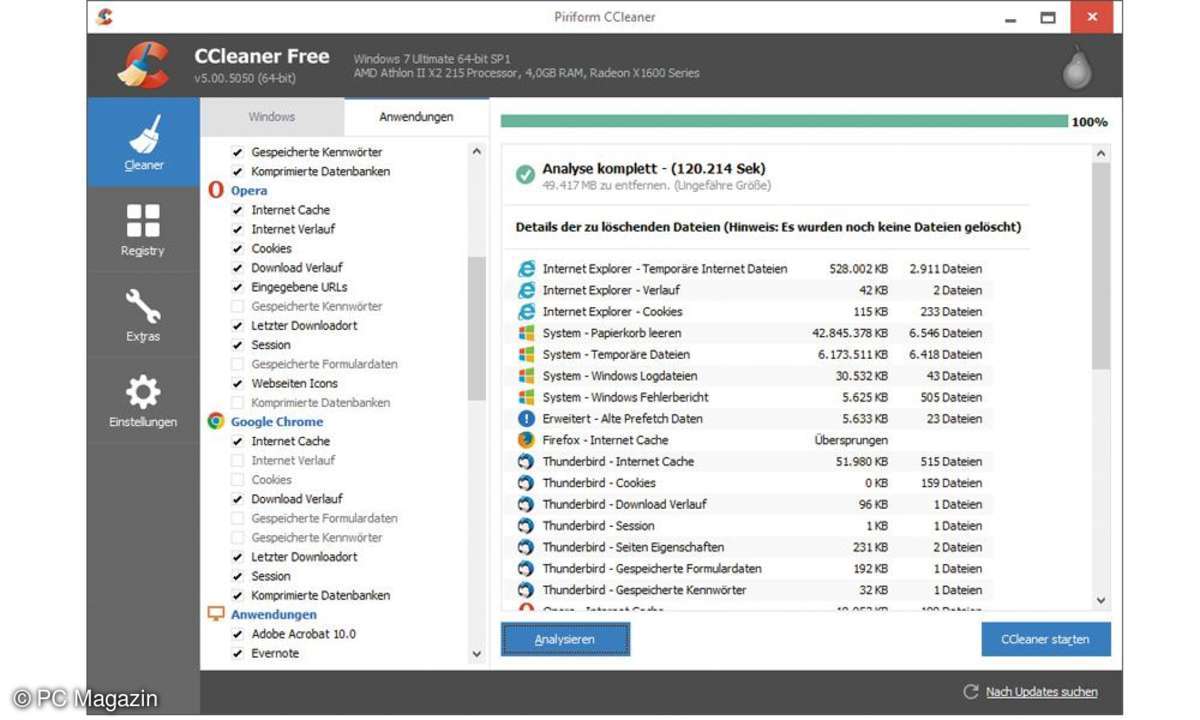Uncheck Opera Internet Verlauf
This screenshot has width=1200, height=720.
point(237,229)
